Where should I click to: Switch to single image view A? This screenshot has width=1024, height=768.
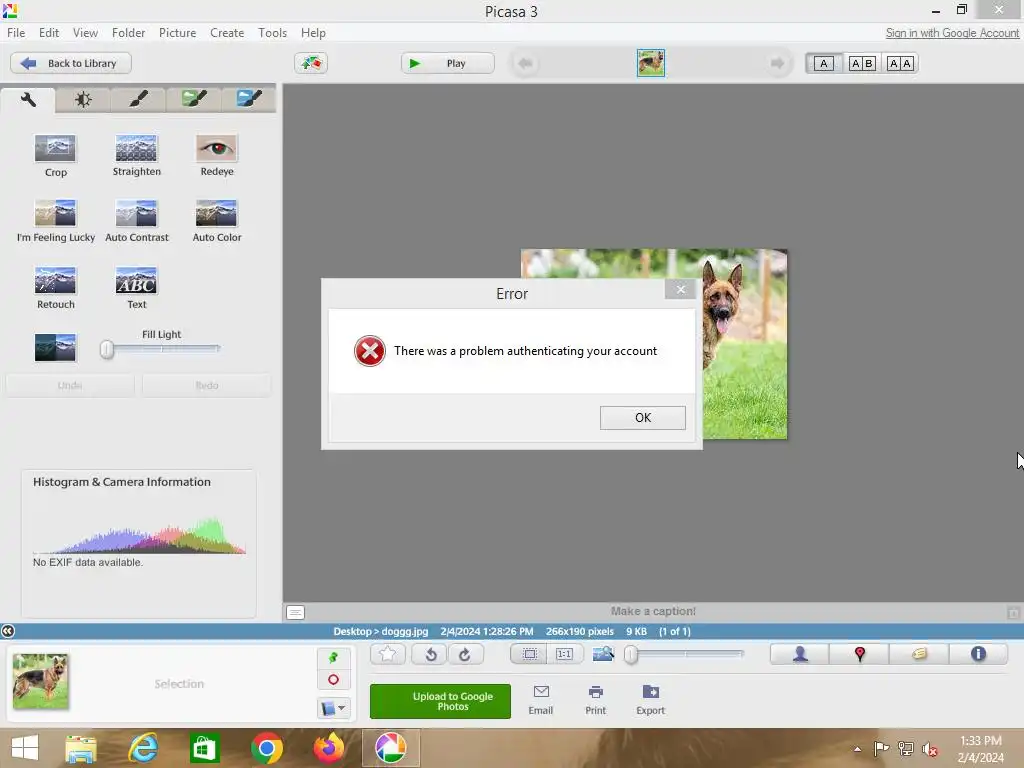(824, 63)
